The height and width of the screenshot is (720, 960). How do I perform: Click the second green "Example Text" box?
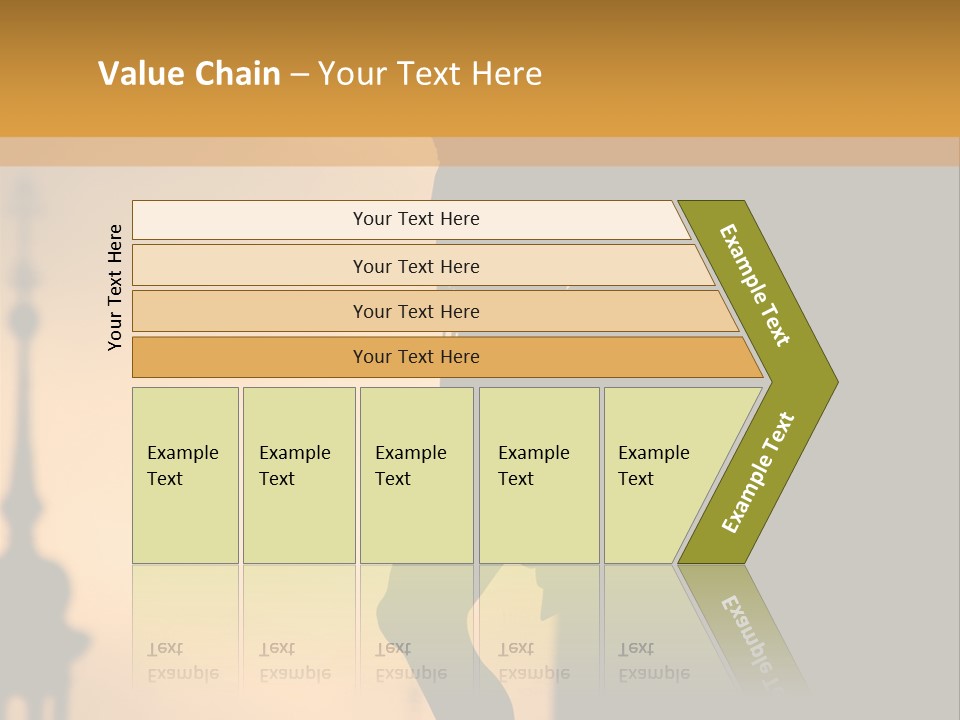coord(298,475)
